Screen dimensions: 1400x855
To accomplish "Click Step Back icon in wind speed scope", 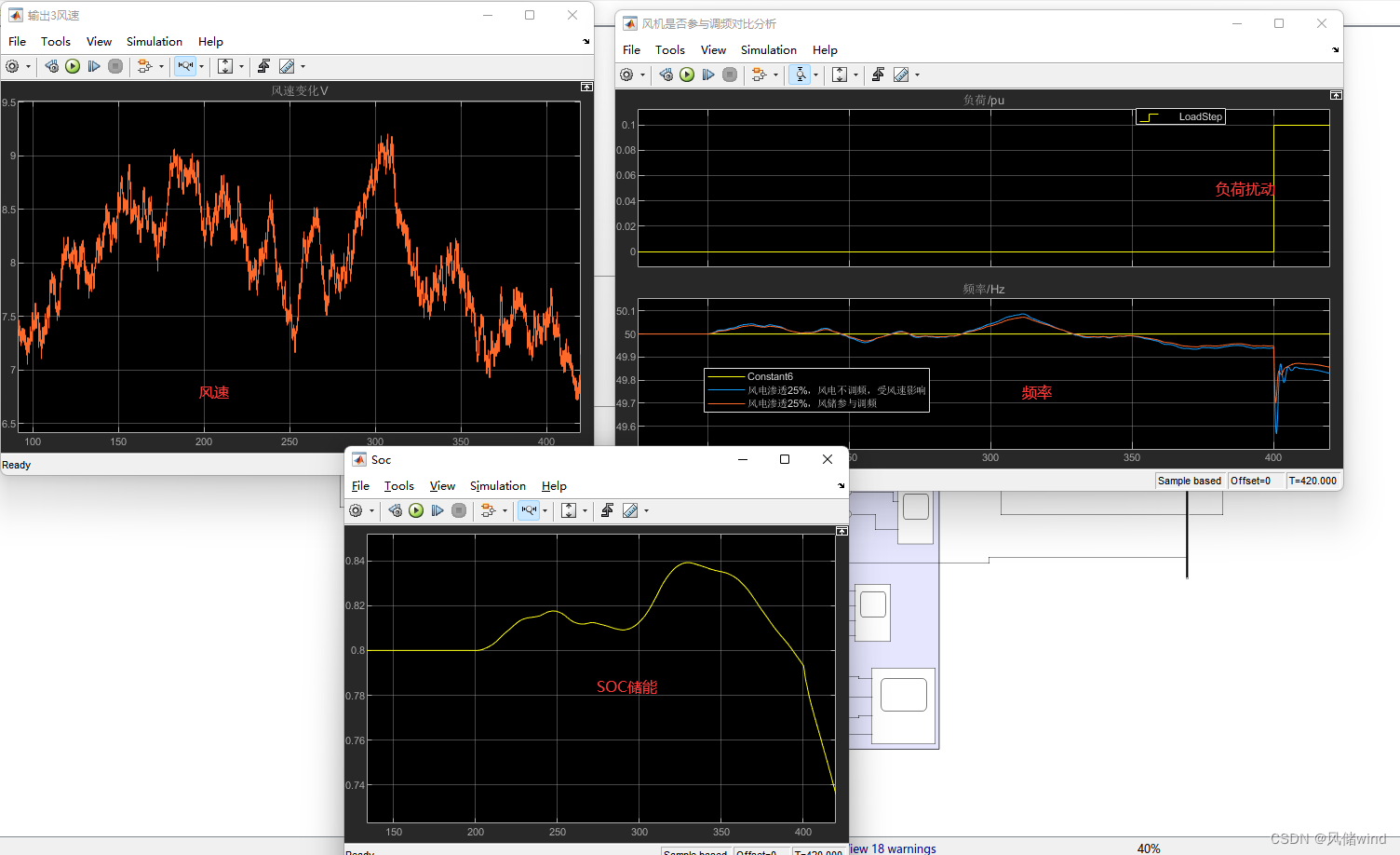I will [x=51, y=66].
